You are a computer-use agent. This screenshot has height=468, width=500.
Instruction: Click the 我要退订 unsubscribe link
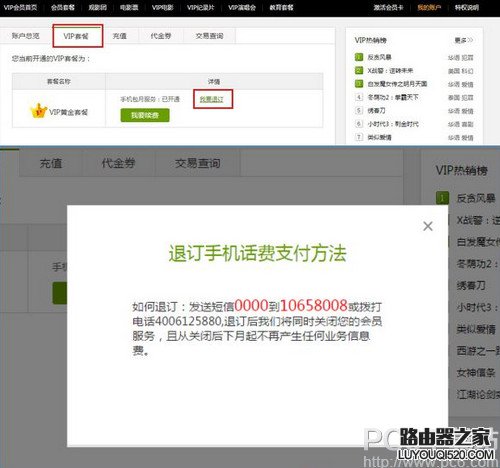click(x=212, y=99)
